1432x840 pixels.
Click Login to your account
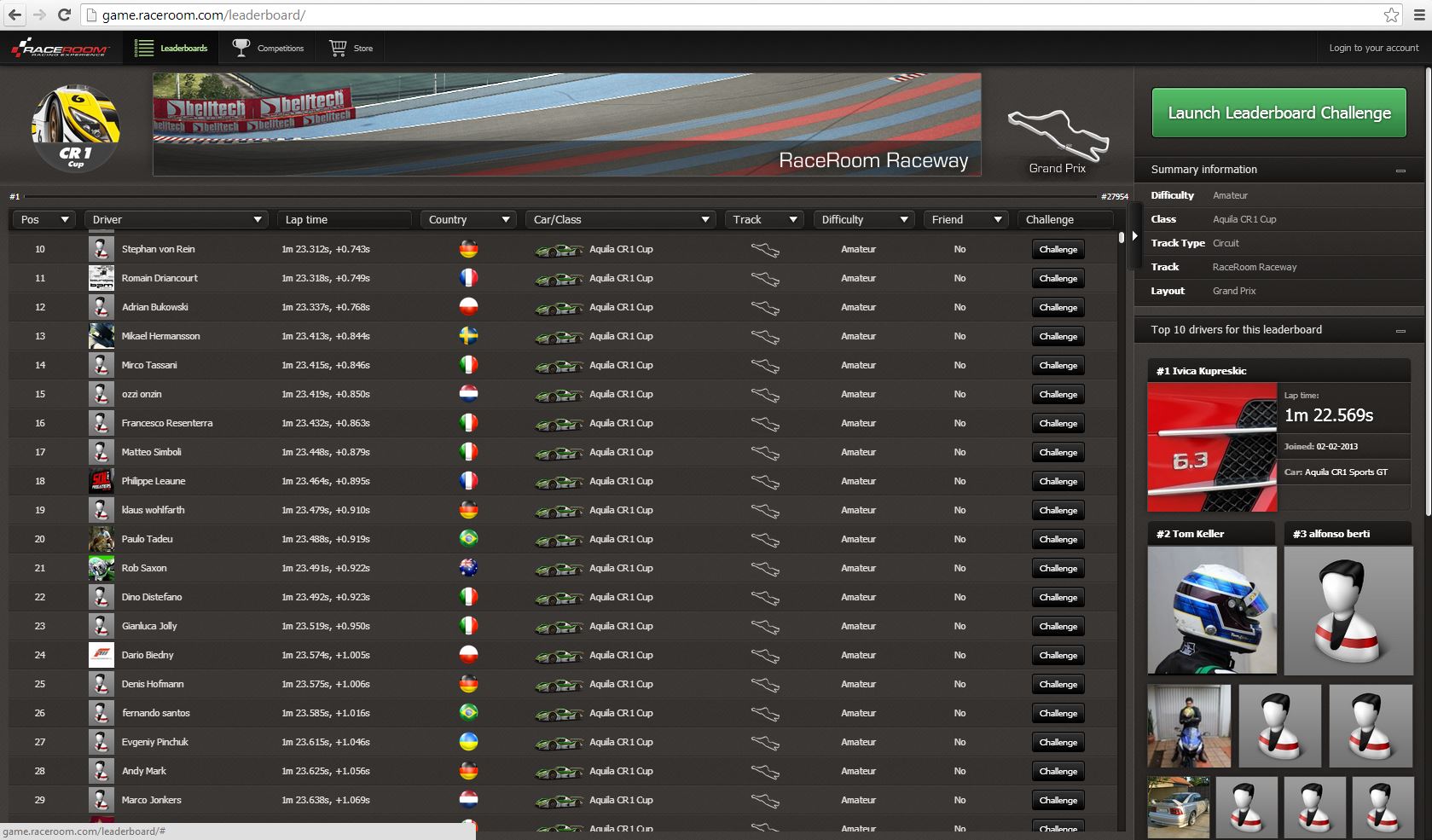click(x=1373, y=48)
